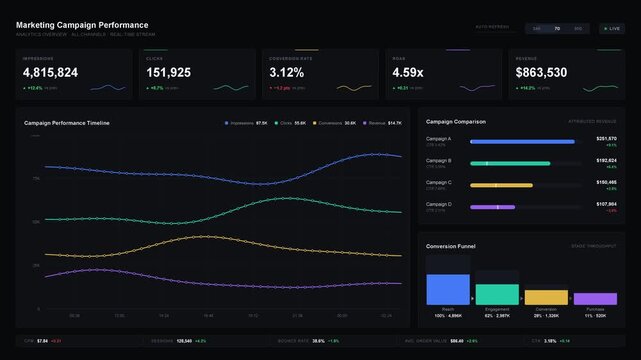The width and height of the screenshot is (641, 360).
Task: Click Campaign B revenue value $192,624
Action: click(x=606, y=161)
